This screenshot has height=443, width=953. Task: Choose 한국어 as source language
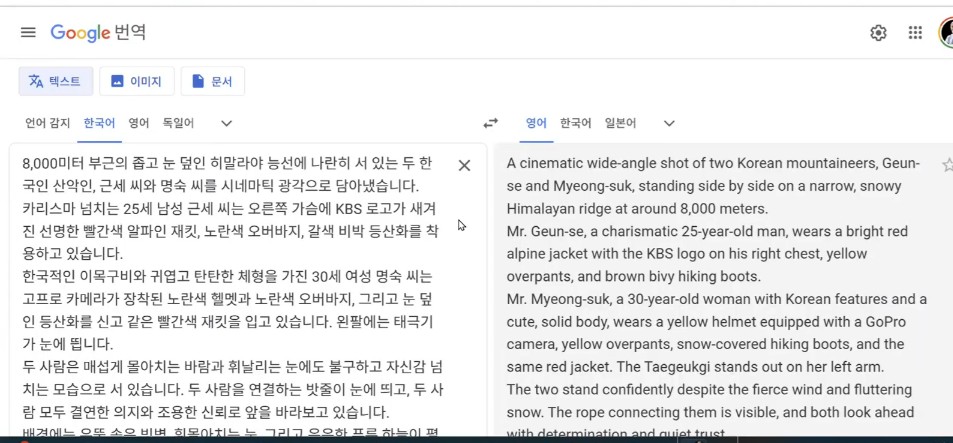pos(99,123)
